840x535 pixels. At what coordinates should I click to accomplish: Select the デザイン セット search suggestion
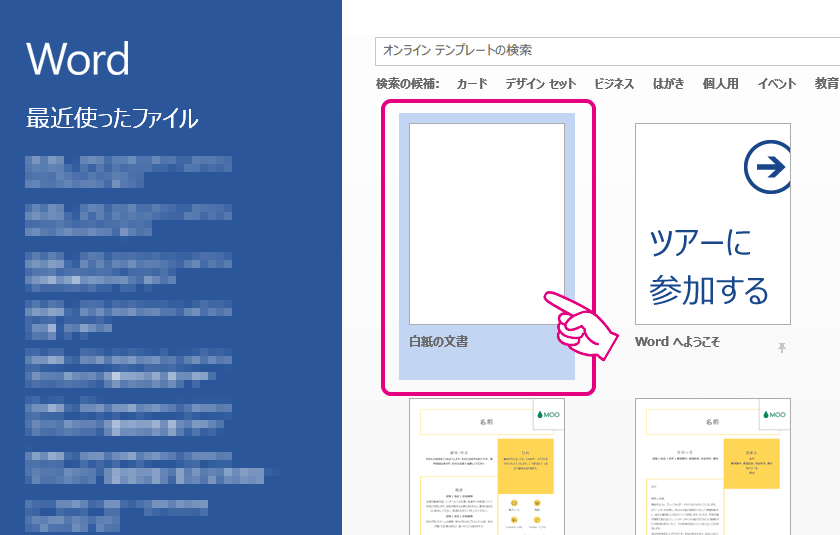(x=541, y=84)
